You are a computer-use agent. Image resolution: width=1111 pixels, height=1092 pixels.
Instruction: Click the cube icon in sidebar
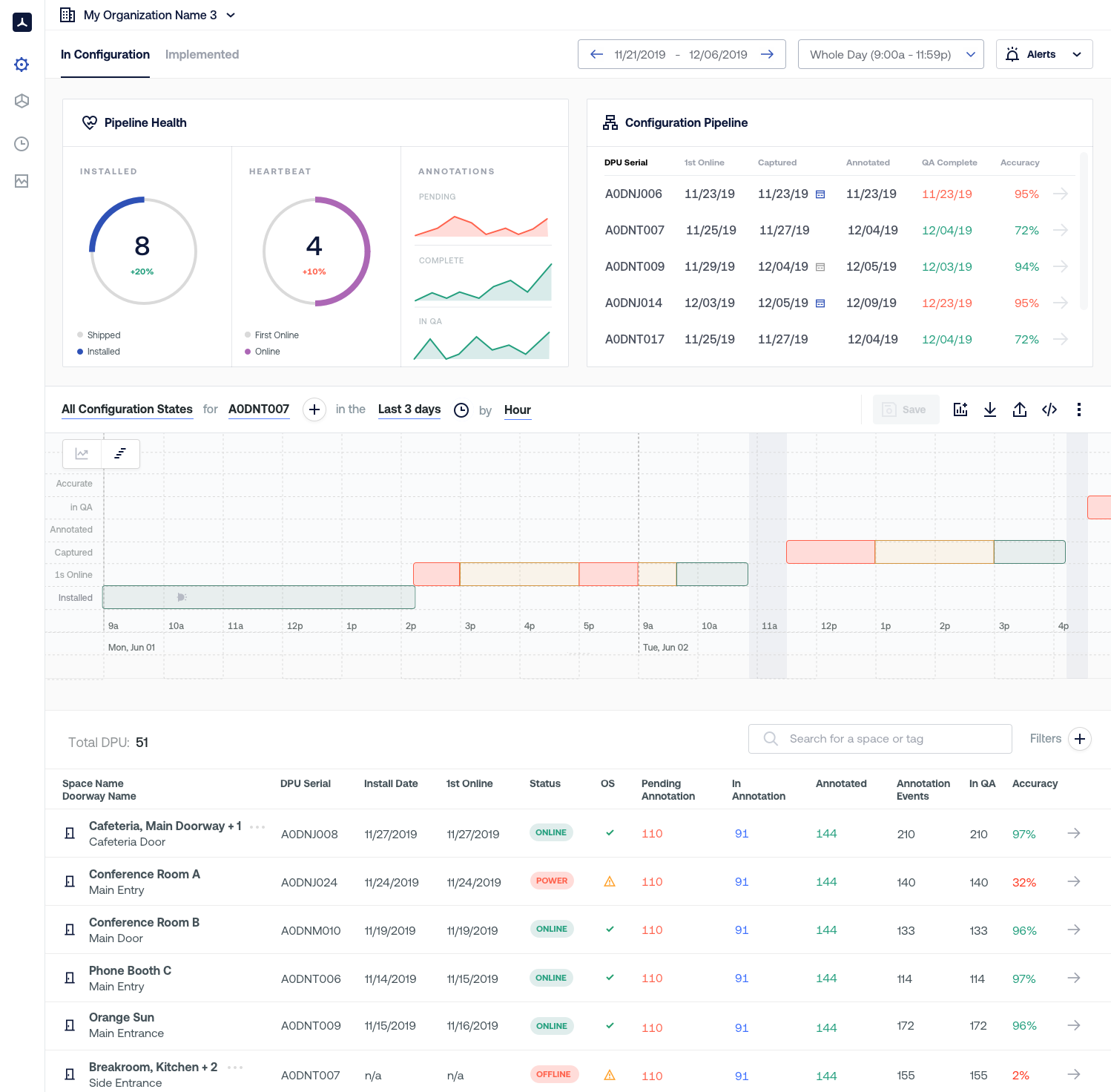(22, 101)
